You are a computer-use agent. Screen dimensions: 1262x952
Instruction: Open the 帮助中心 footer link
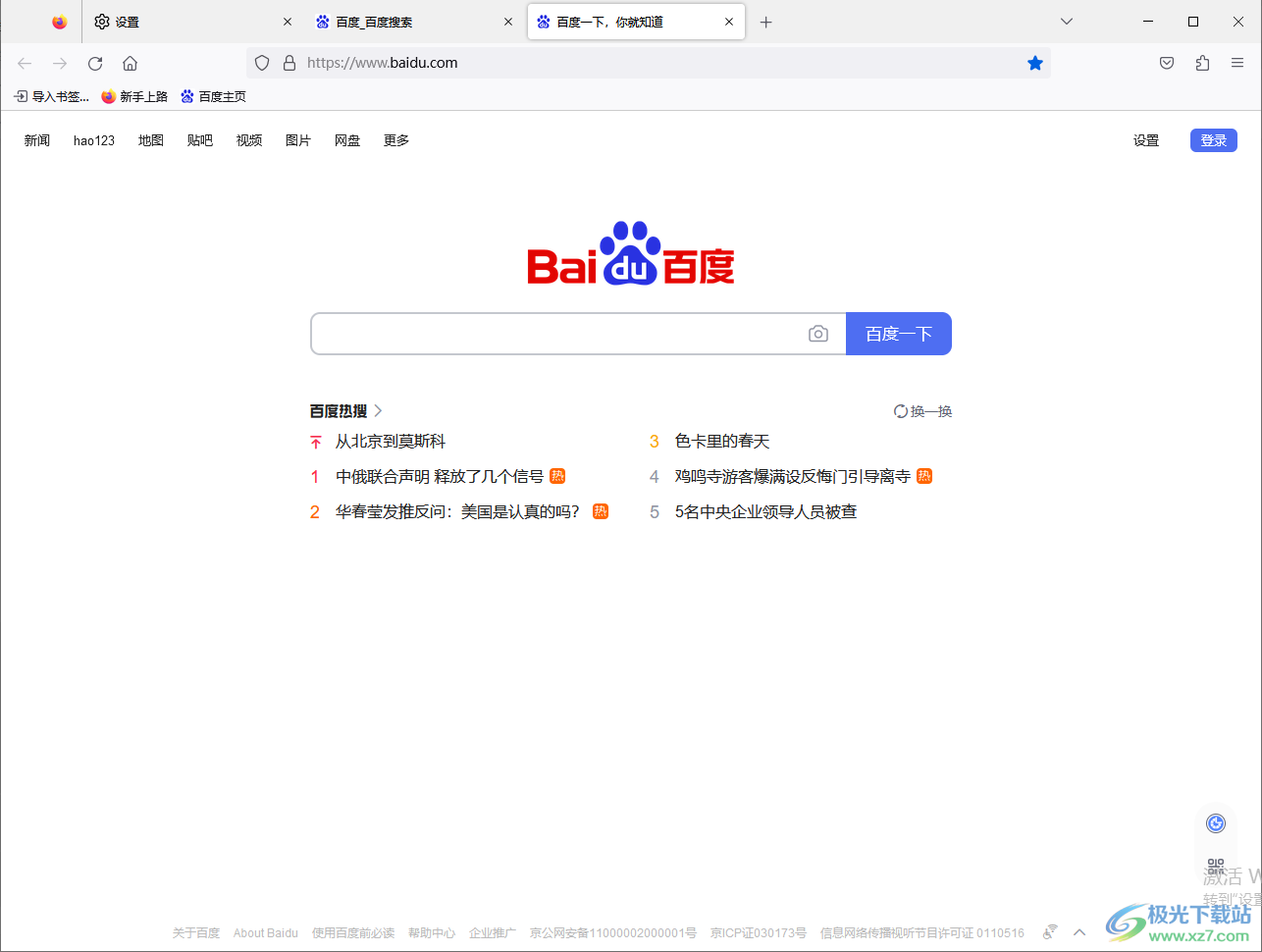coord(432,932)
